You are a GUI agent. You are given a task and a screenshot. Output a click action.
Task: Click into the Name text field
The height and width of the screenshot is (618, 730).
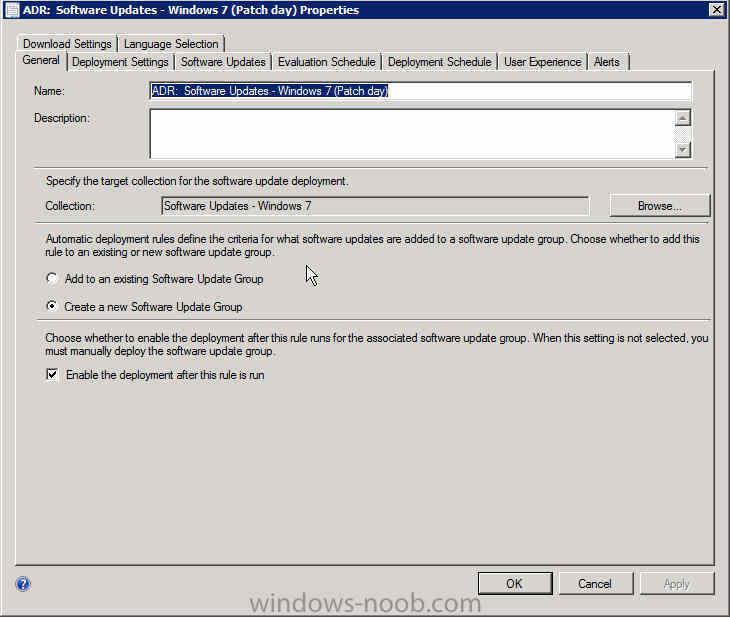(420, 91)
